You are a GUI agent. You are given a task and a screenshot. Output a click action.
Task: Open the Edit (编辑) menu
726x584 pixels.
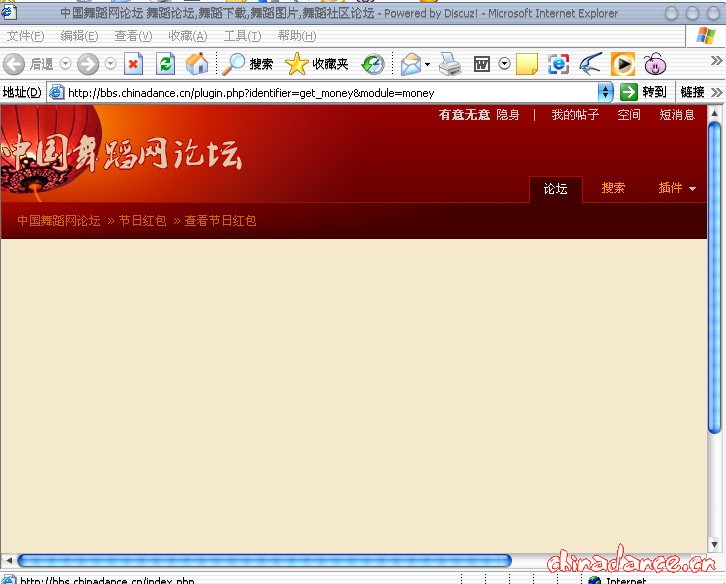coord(79,36)
